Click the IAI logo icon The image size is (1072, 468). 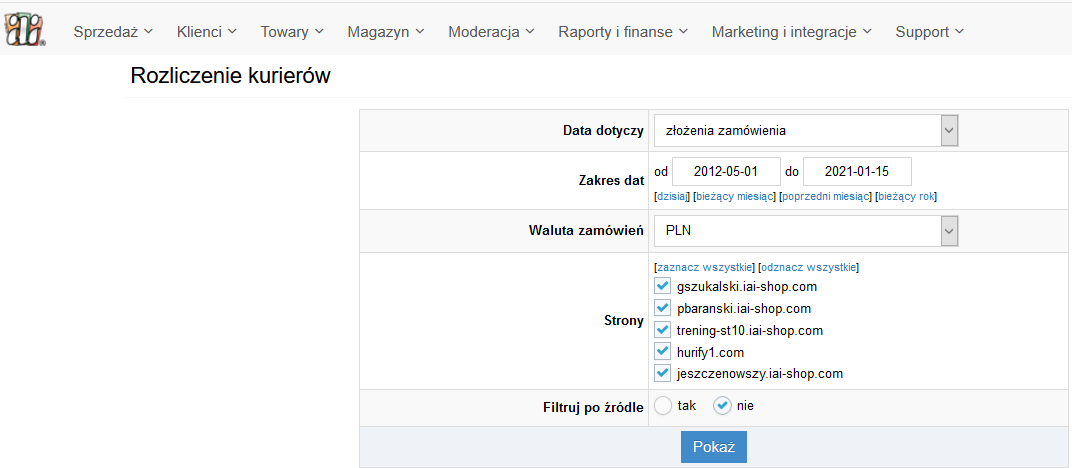click(x=25, y=31)
